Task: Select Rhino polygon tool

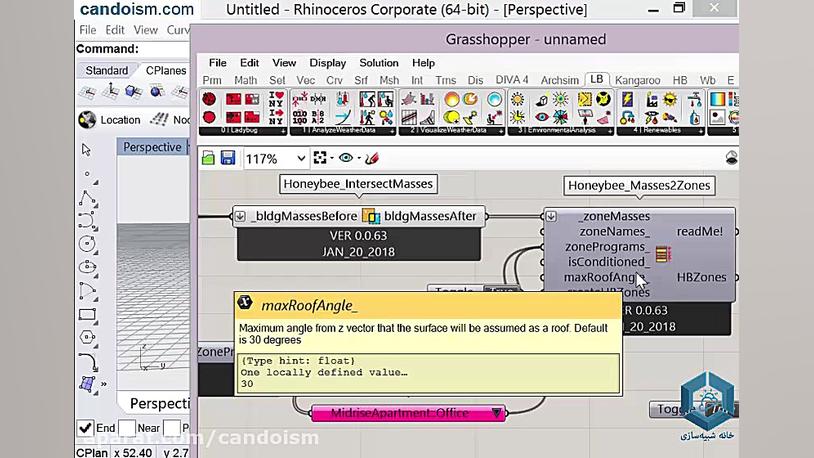Action: 87,338
